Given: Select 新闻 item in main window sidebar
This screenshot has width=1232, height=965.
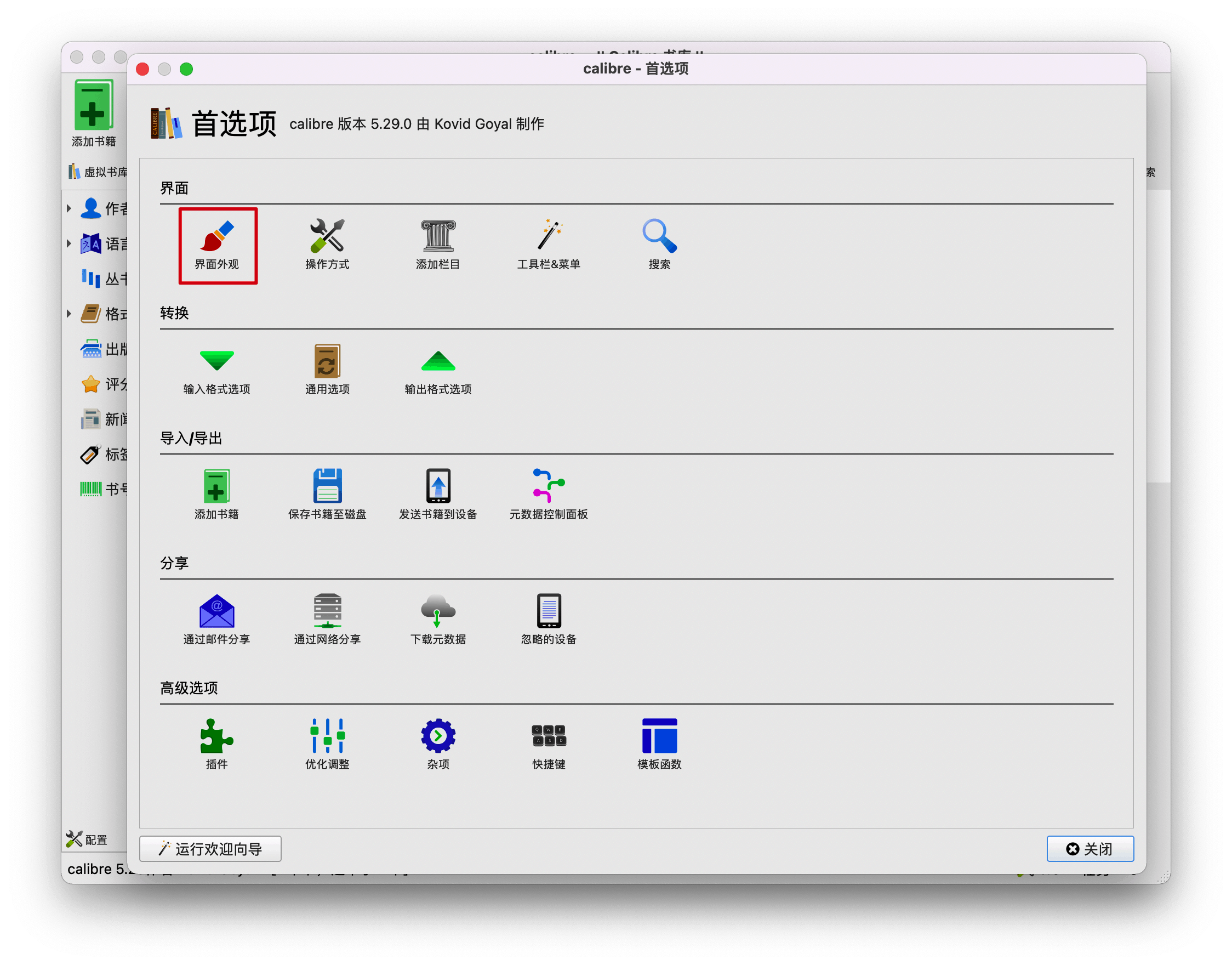Looking at the screenshot, I should pos(105,419).
